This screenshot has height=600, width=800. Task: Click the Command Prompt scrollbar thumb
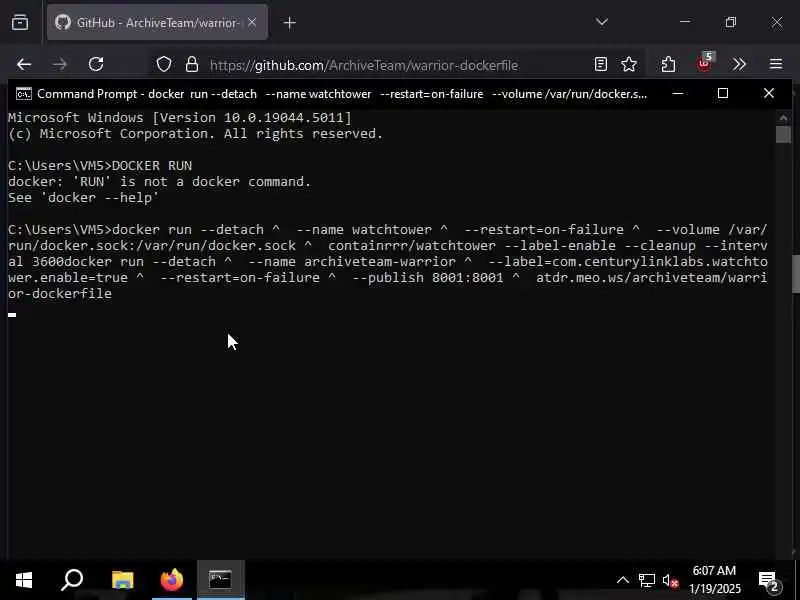click(783, 134)
